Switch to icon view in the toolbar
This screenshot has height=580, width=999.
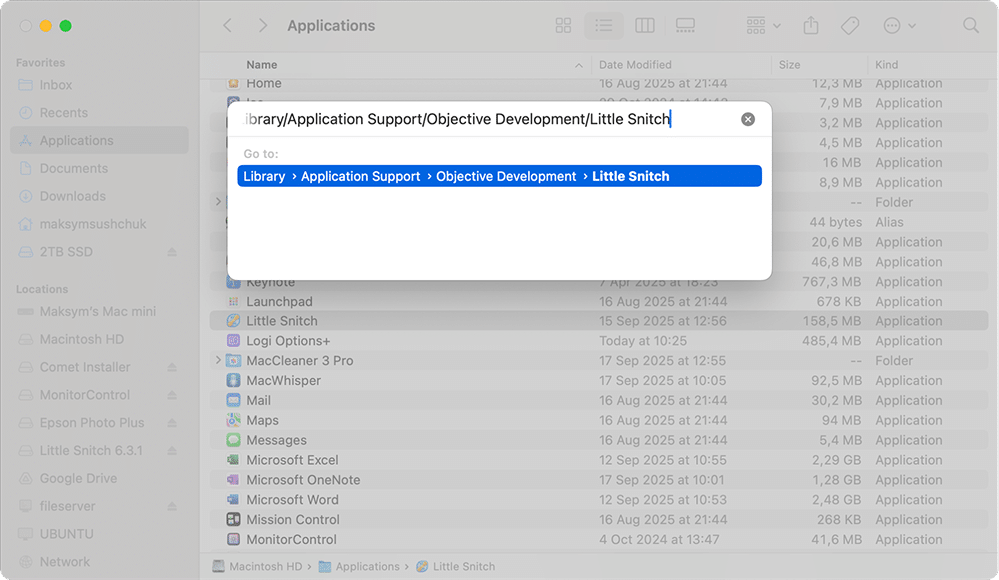click(x=563, y=25)
